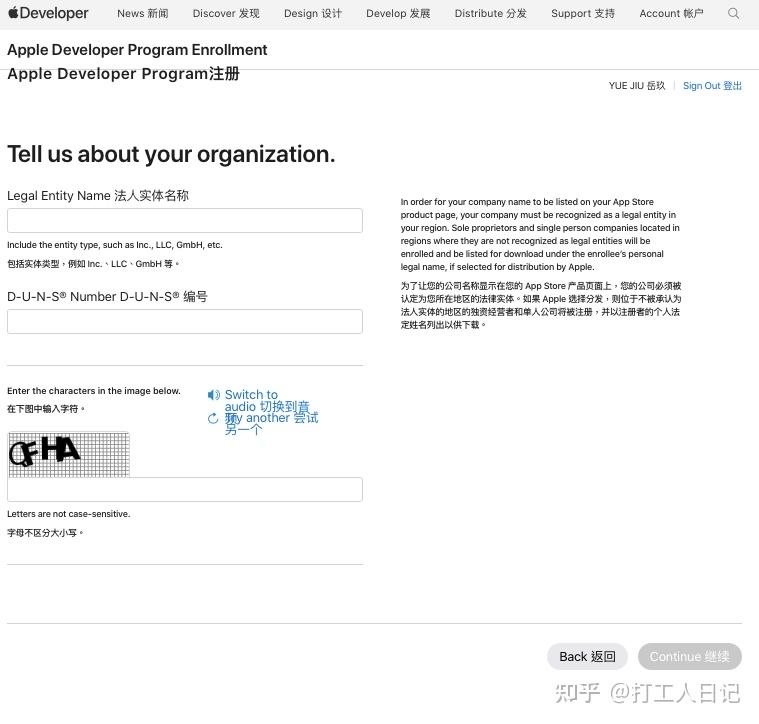Click the Apple Developer Program Enrollment heading

137,50
